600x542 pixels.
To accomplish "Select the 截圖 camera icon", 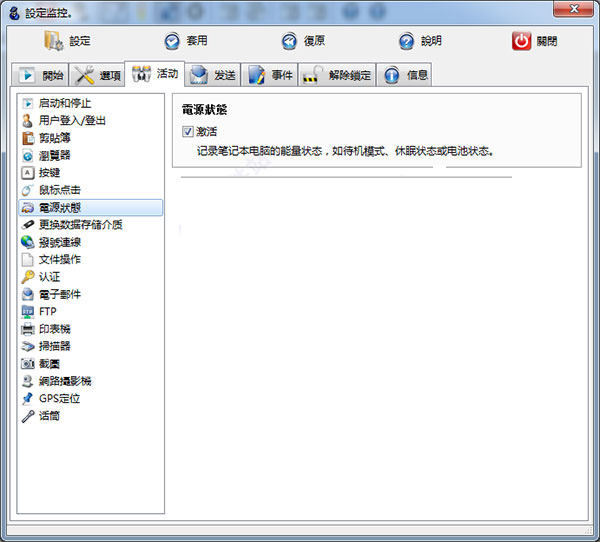I will pos(28,364).
